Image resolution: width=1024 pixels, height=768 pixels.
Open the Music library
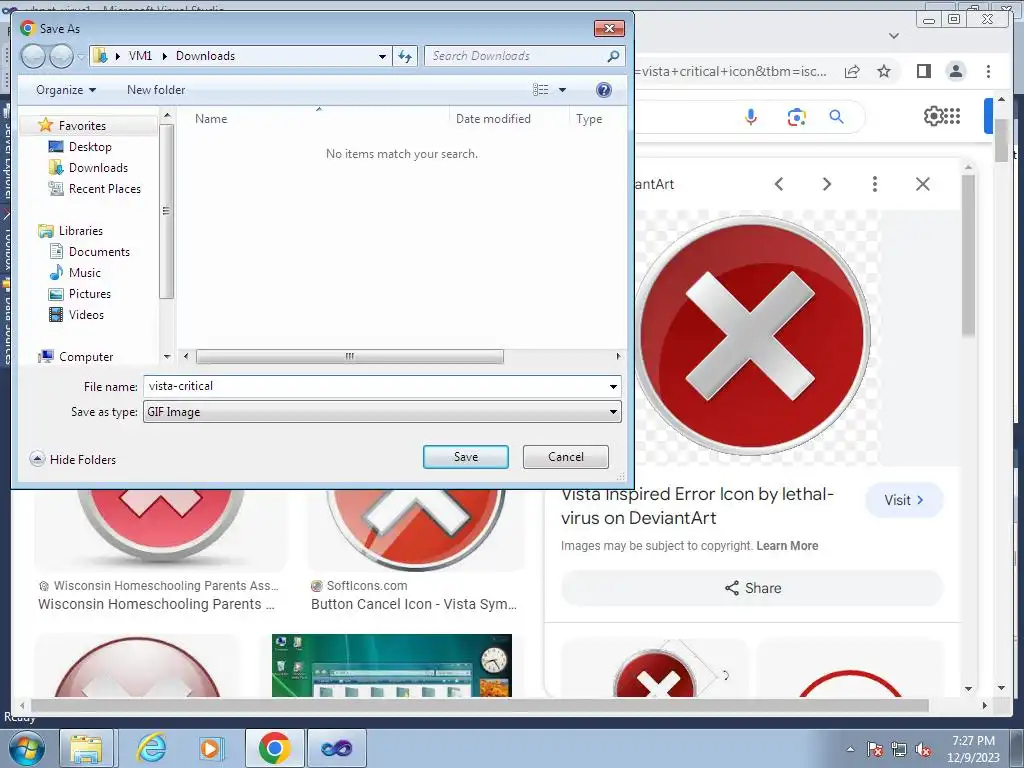click(84, 272)
